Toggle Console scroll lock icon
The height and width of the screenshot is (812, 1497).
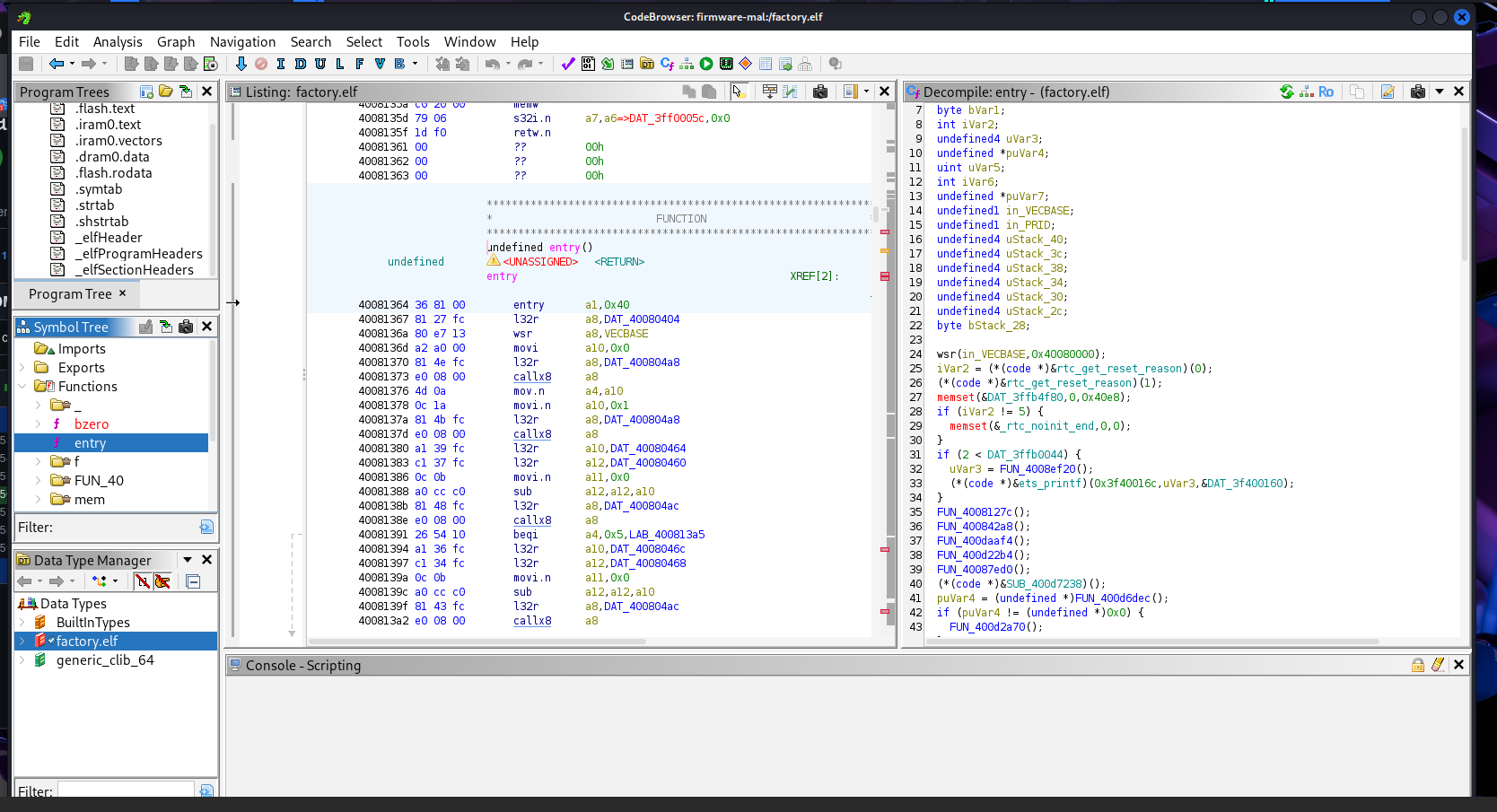pos(1418,665)
